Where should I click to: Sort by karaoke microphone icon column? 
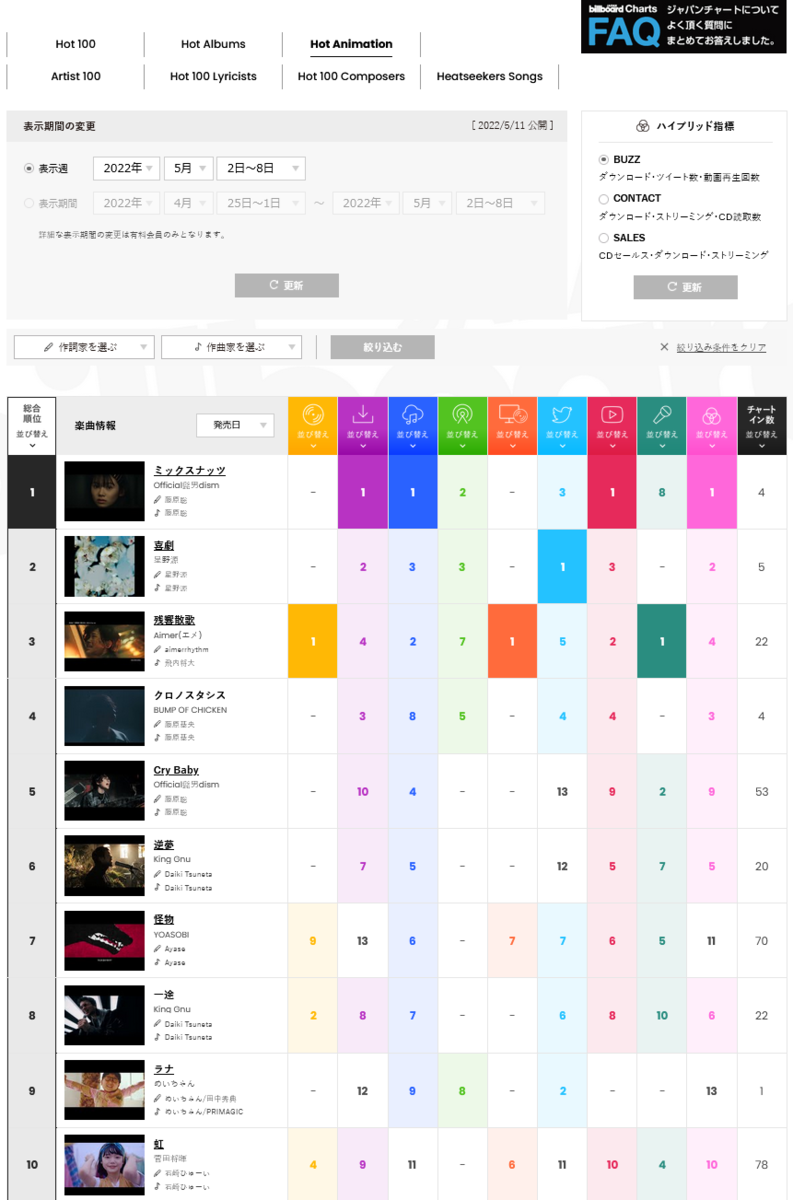click(x=662, y=426)
